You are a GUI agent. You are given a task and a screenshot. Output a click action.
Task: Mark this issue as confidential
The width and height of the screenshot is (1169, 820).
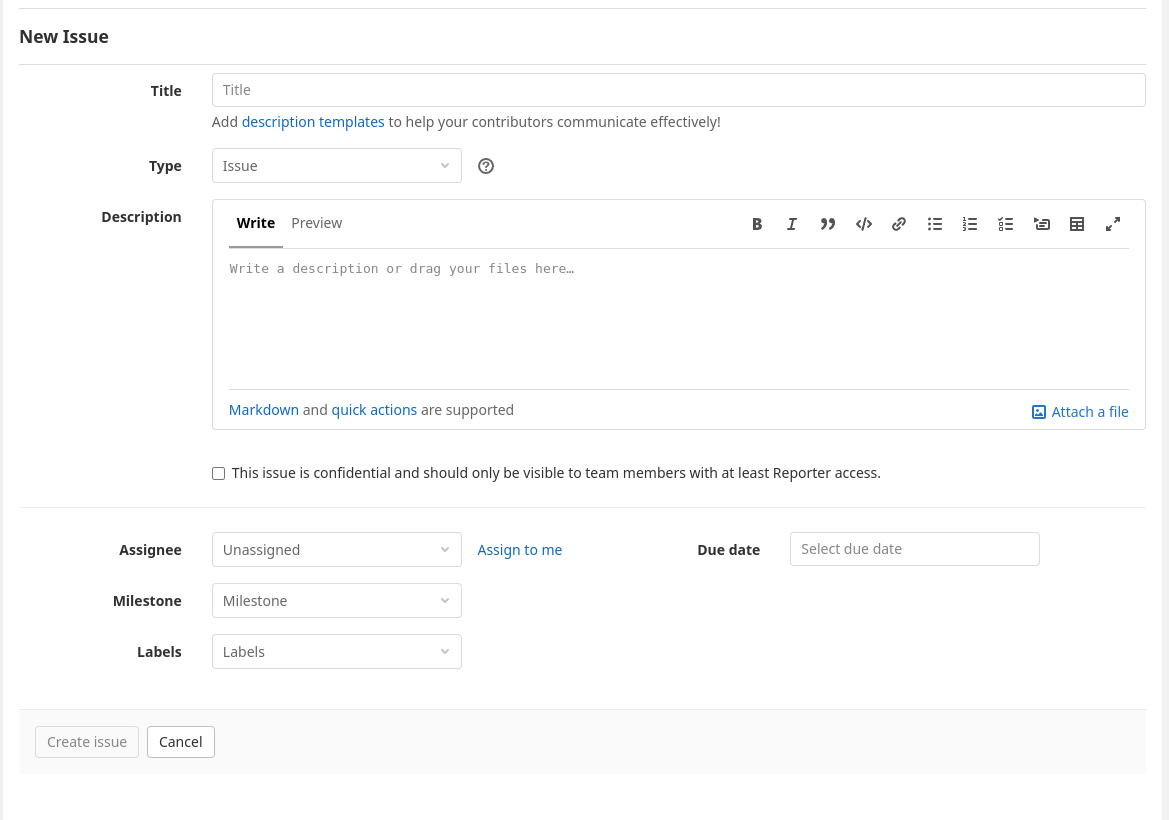219,474
